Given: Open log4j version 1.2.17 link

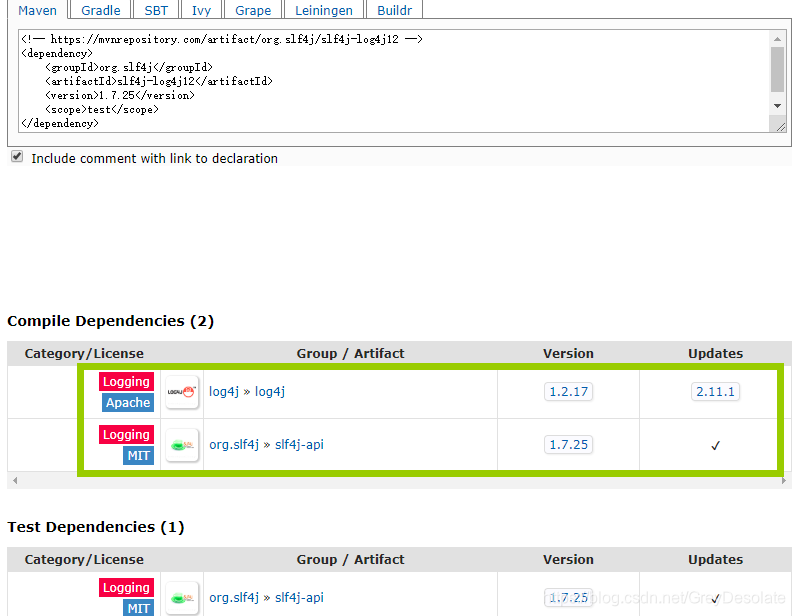Looking at the screenshot, I should [568, 391].
